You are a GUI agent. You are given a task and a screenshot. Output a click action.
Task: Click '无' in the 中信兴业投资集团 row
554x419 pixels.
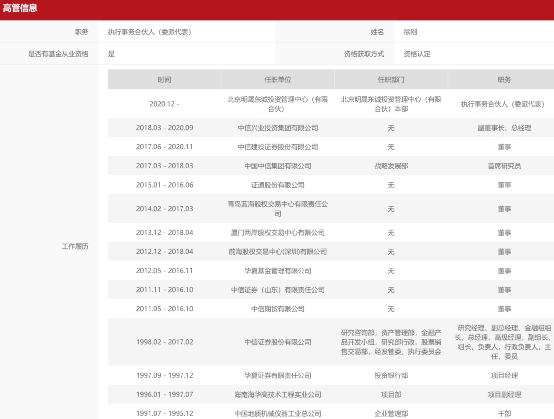point(391,128)
